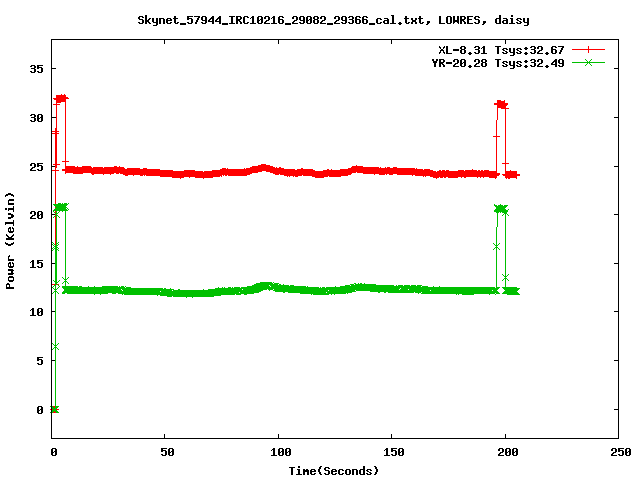The height and width of the screenshot is (480, 640).
Task: Click the red XL bump near 95 seconds
Action: (x=264, y=168)
